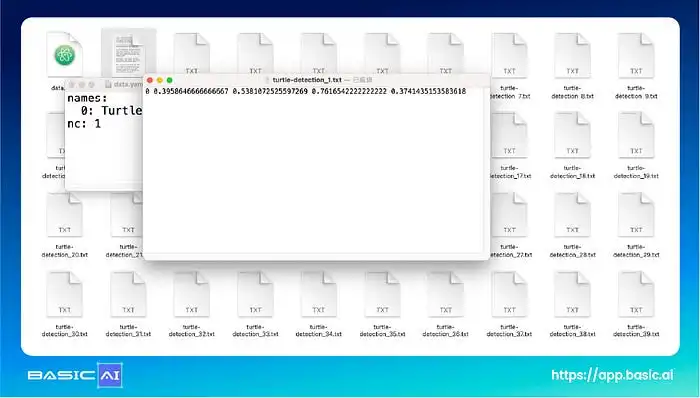Select the turtle-detection_7.txt file icon

[509, 55]
